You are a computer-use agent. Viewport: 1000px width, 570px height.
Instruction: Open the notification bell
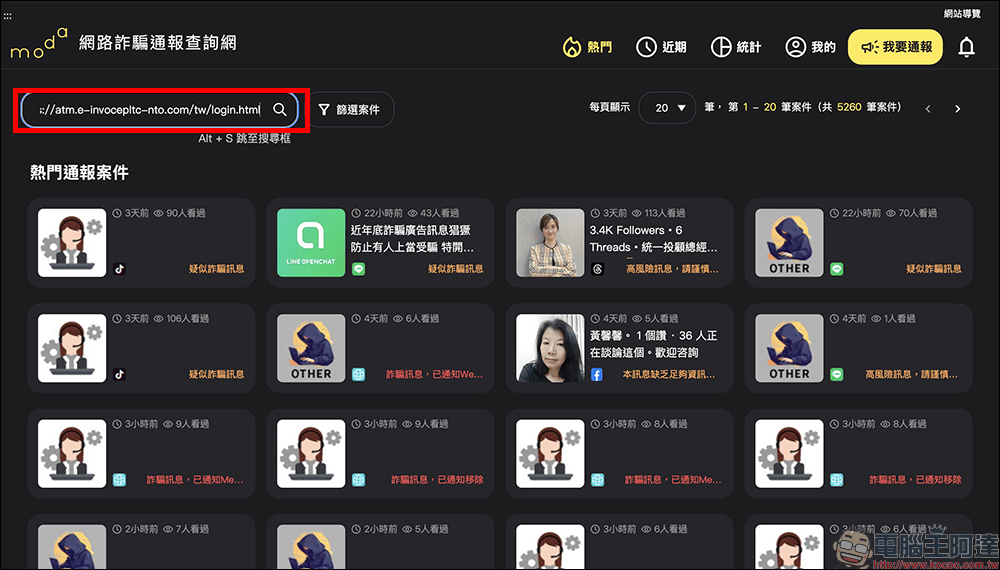click(967, 47)
